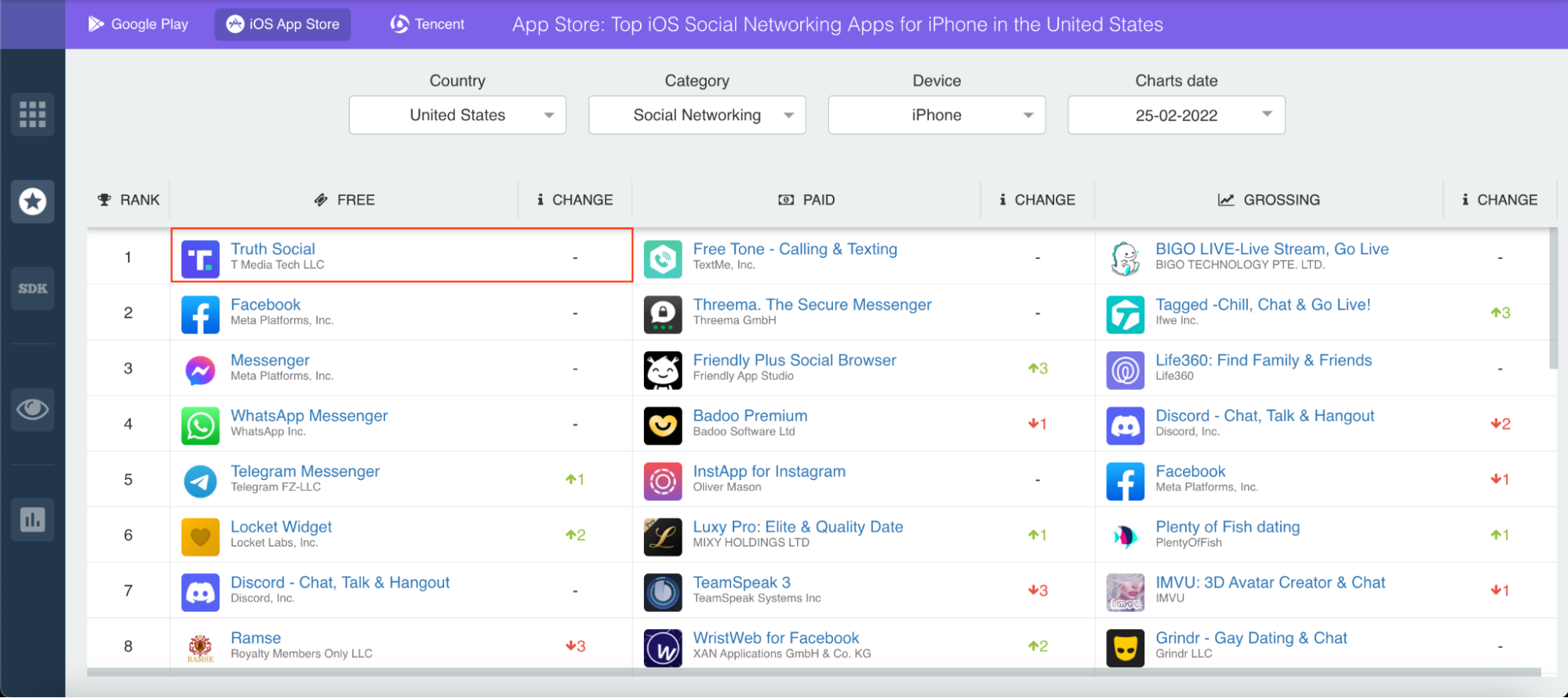Open Life360: Find Family & Friends link
This screenshot has height=698, width=1568.
(x=1264, y=360)
